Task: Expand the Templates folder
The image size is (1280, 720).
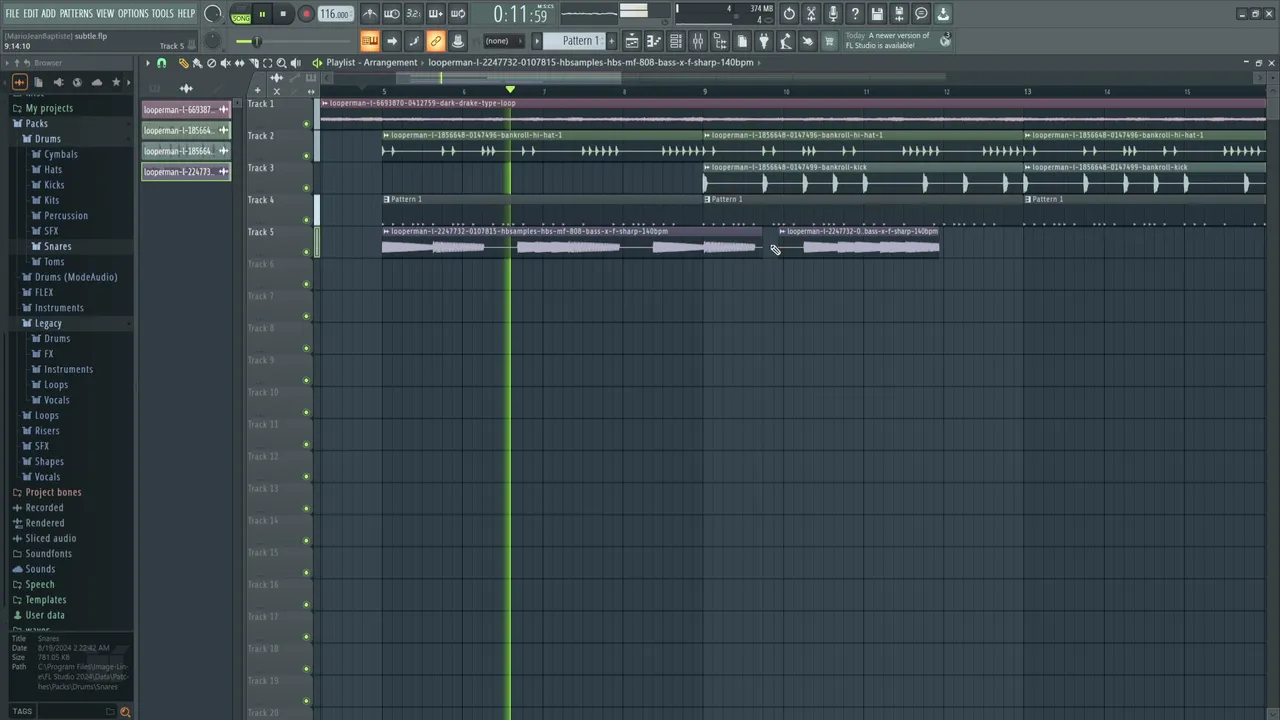Action: click(45, 600)
